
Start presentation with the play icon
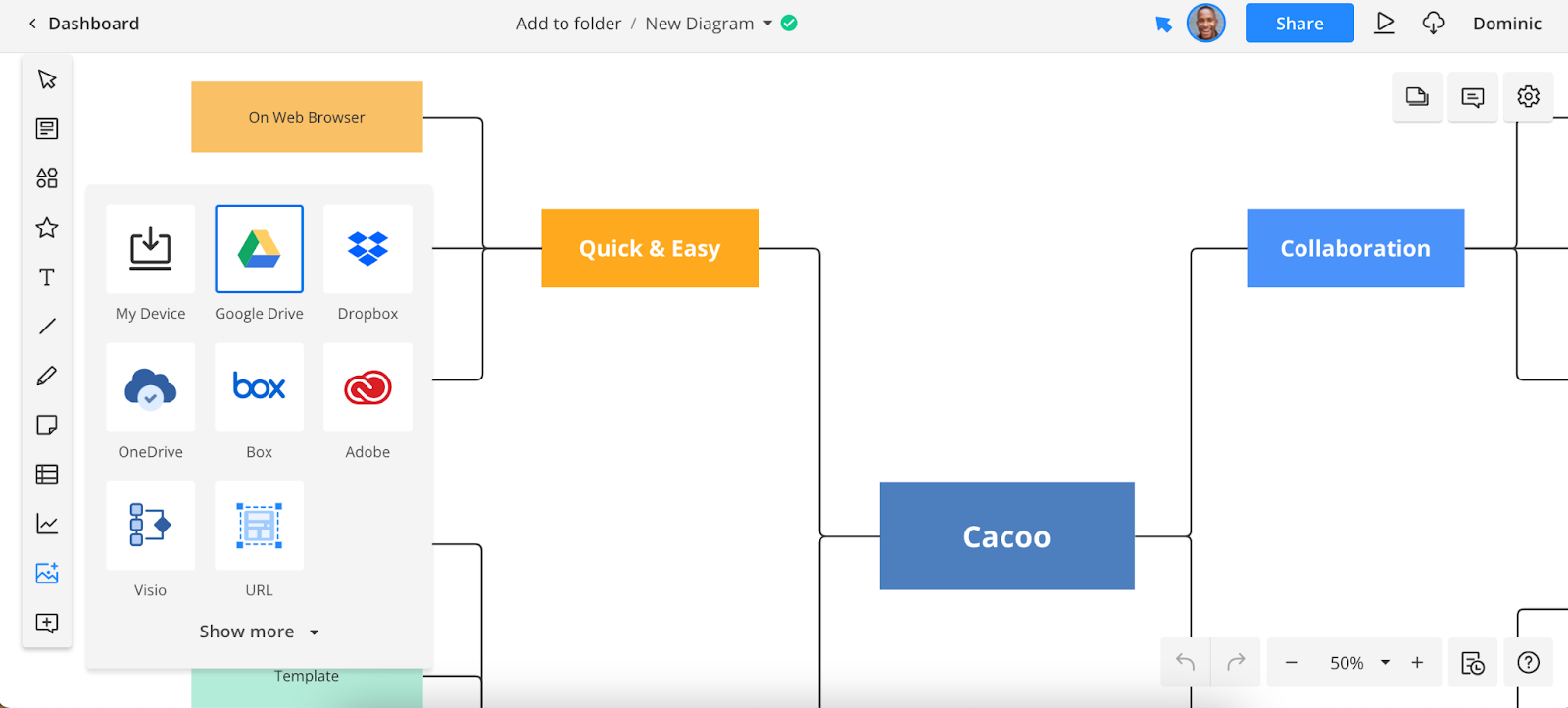click(1384, 24)
